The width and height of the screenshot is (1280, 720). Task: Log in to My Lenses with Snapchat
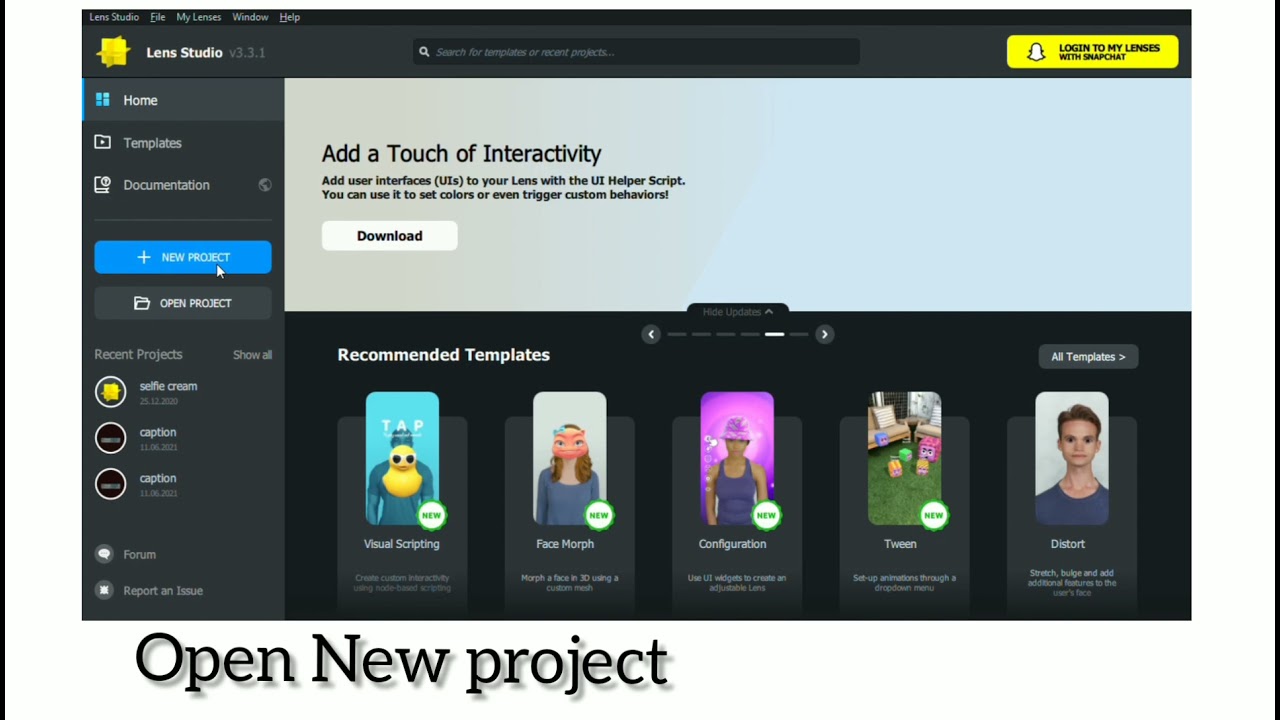pyautogui.click(x=1093, y=52)
